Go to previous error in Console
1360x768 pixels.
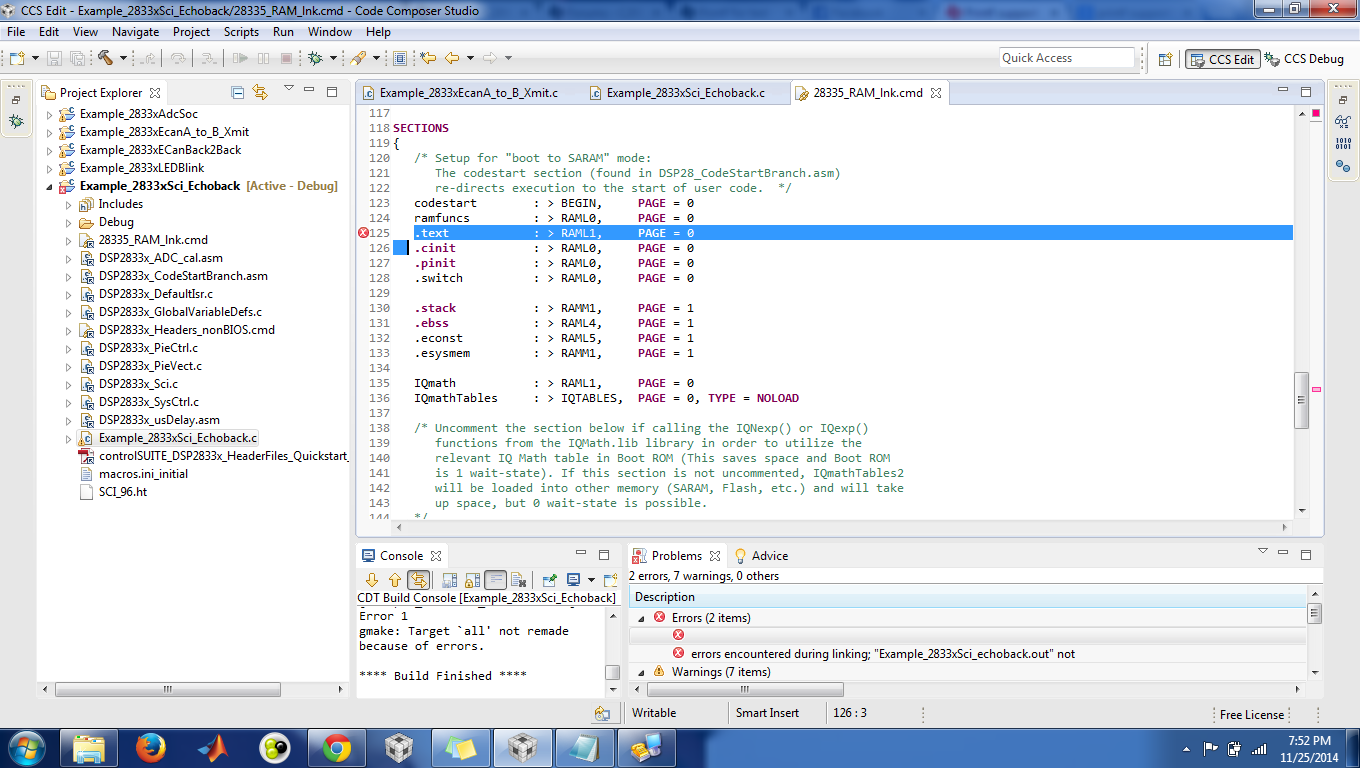click(395, 580)
